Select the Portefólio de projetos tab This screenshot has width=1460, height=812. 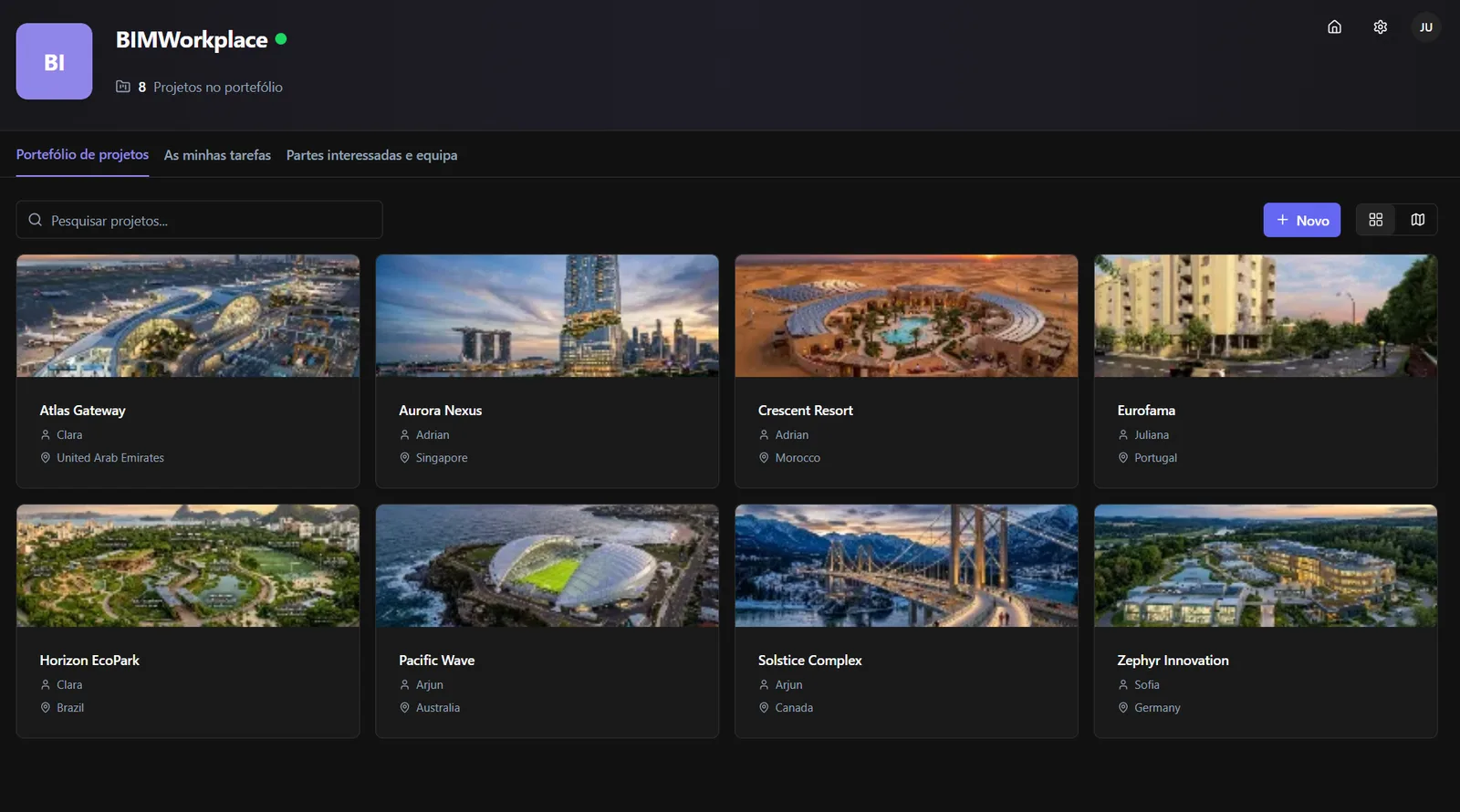[x=82, y=155]
